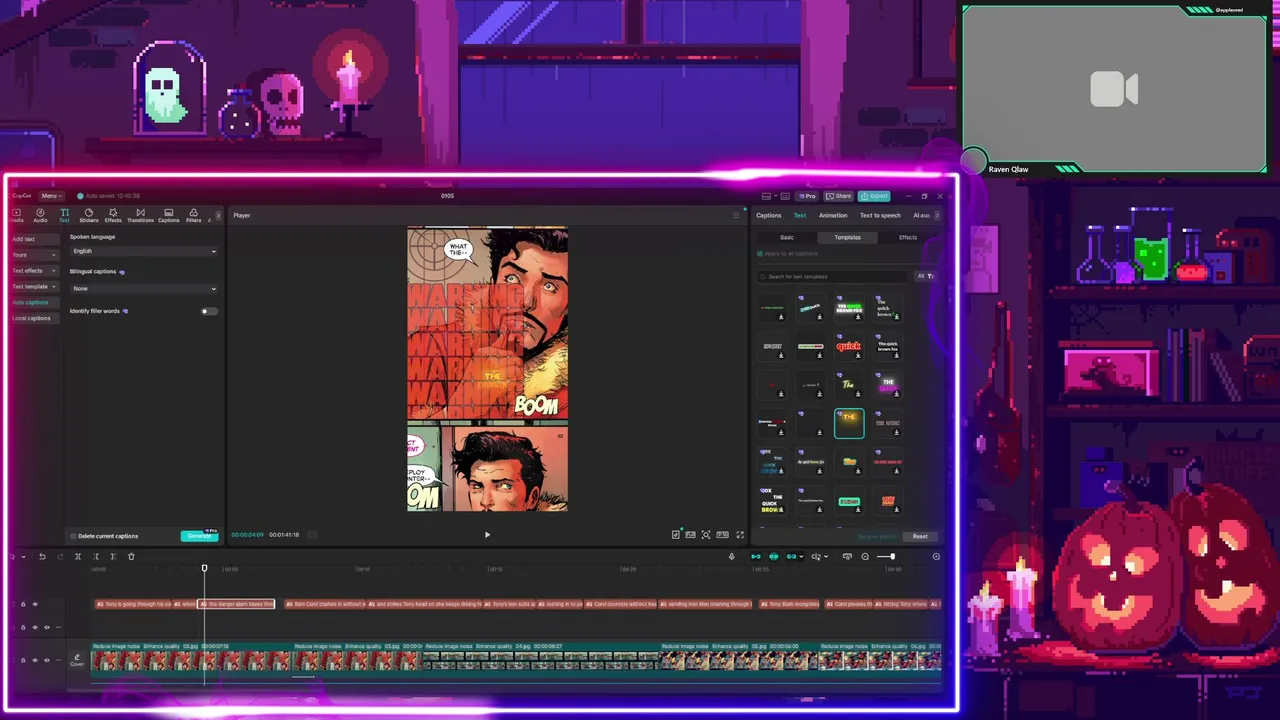Viewport: 1280px width, 720px height.
Task: Click the Split clip tool
Action: (77, 556)
